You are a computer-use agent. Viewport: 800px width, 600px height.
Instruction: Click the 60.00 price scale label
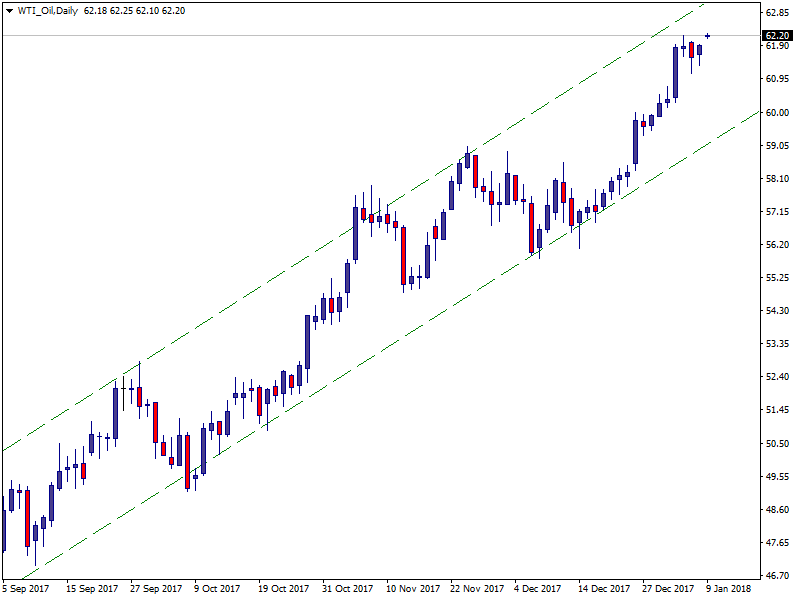point(778,112)
